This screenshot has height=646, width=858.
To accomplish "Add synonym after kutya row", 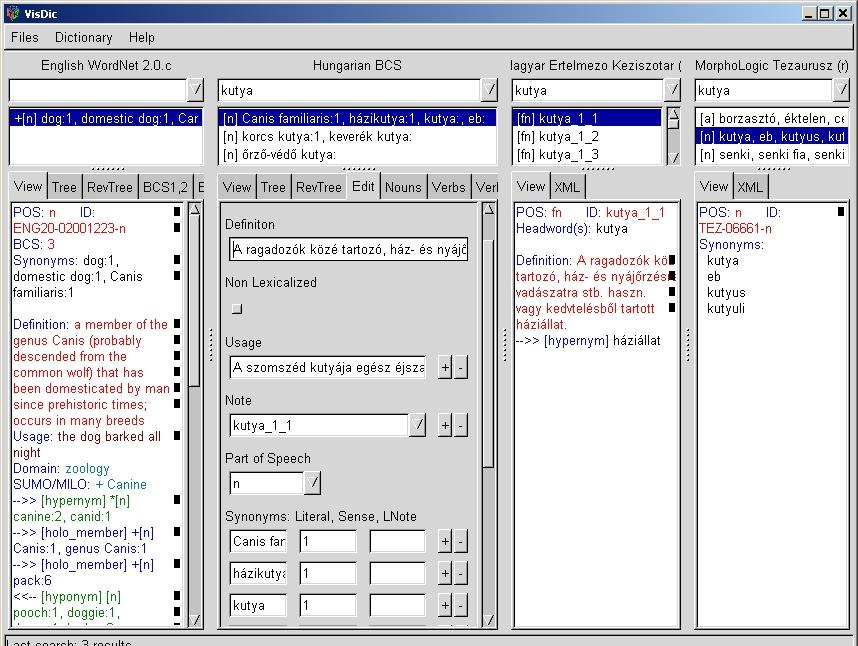I will 445,605.
